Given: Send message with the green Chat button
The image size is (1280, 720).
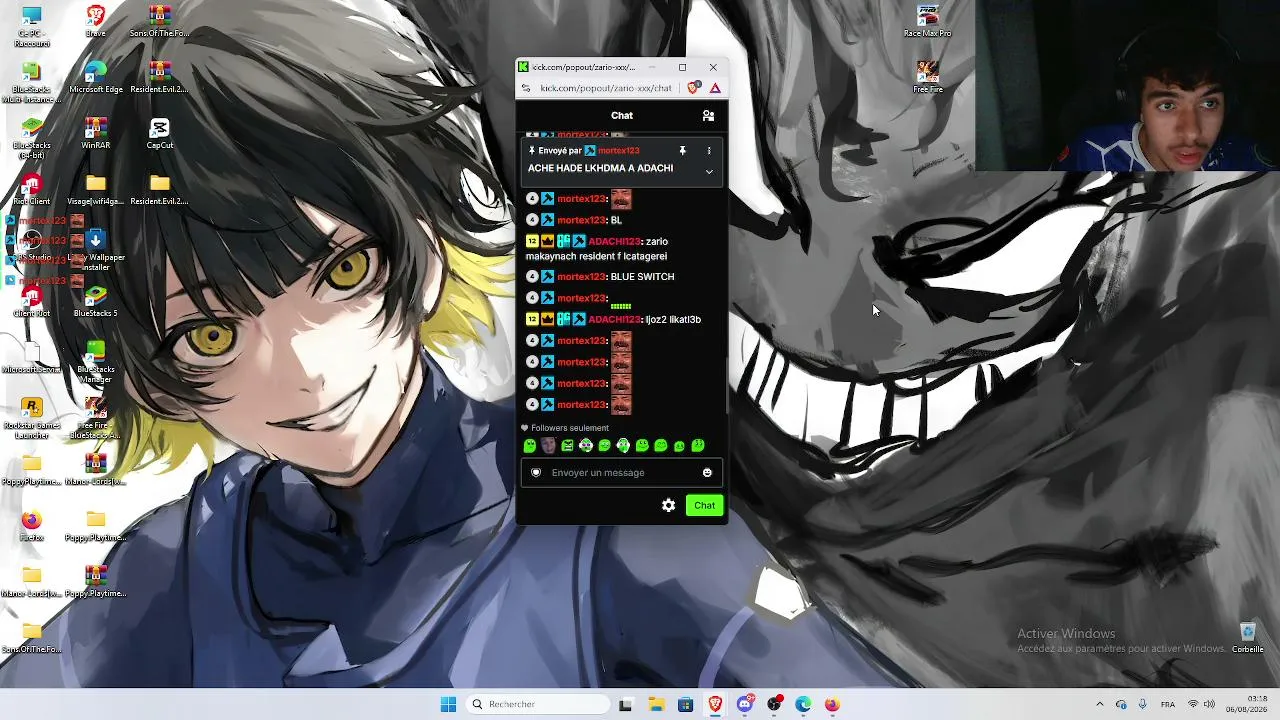Looking at the screenshot, I should click(x=704, y=505).
